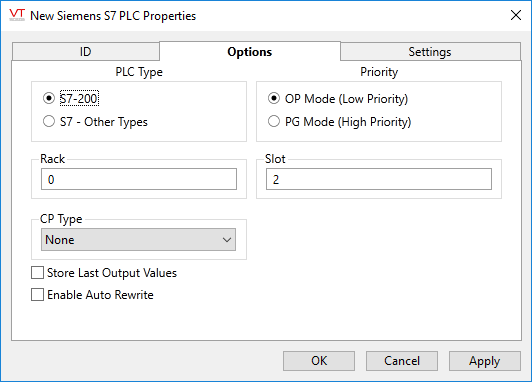The width and height of the screenshot is (532, 382).
Task: Close the Siemens S7 PLC Properties dialog
Action: [516, 15]
